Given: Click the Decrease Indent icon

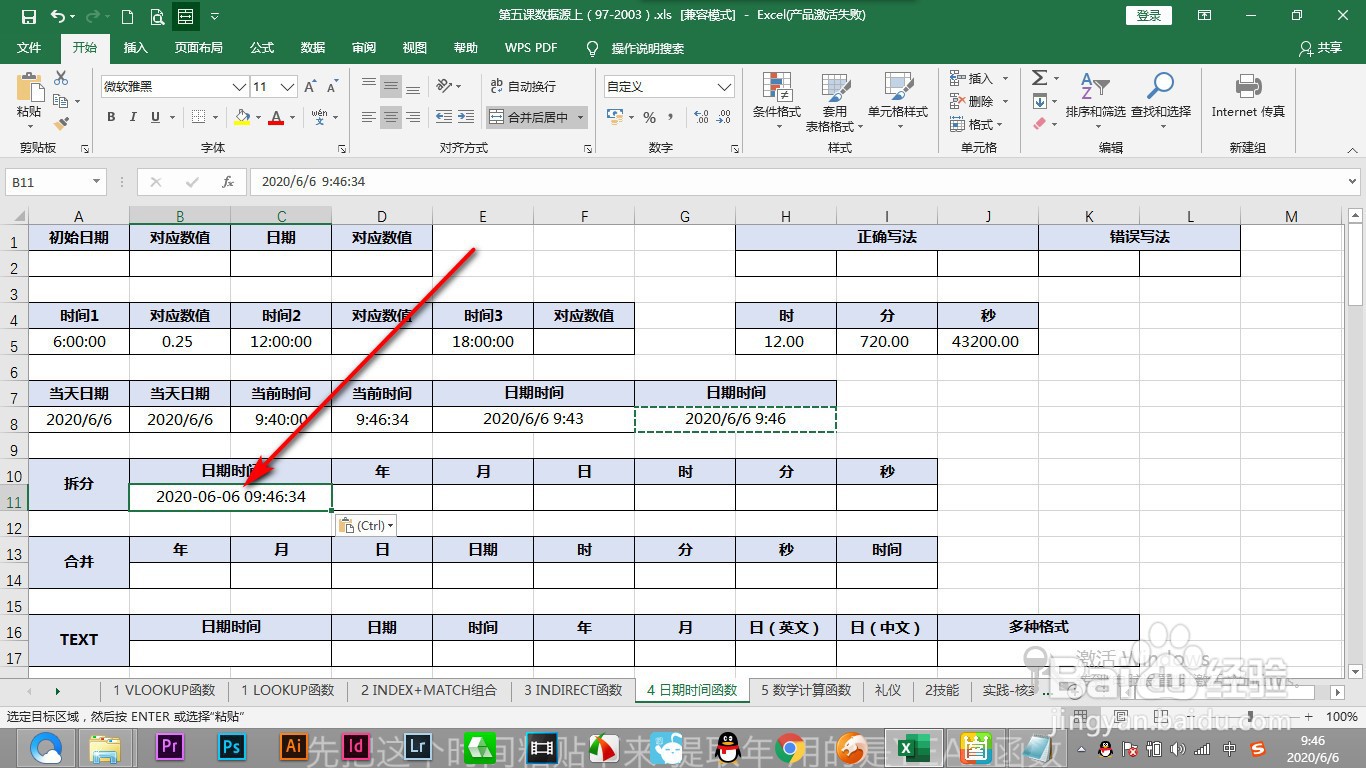Looking at the screenshot, I should pyautogui.click(x=444, y=117).
